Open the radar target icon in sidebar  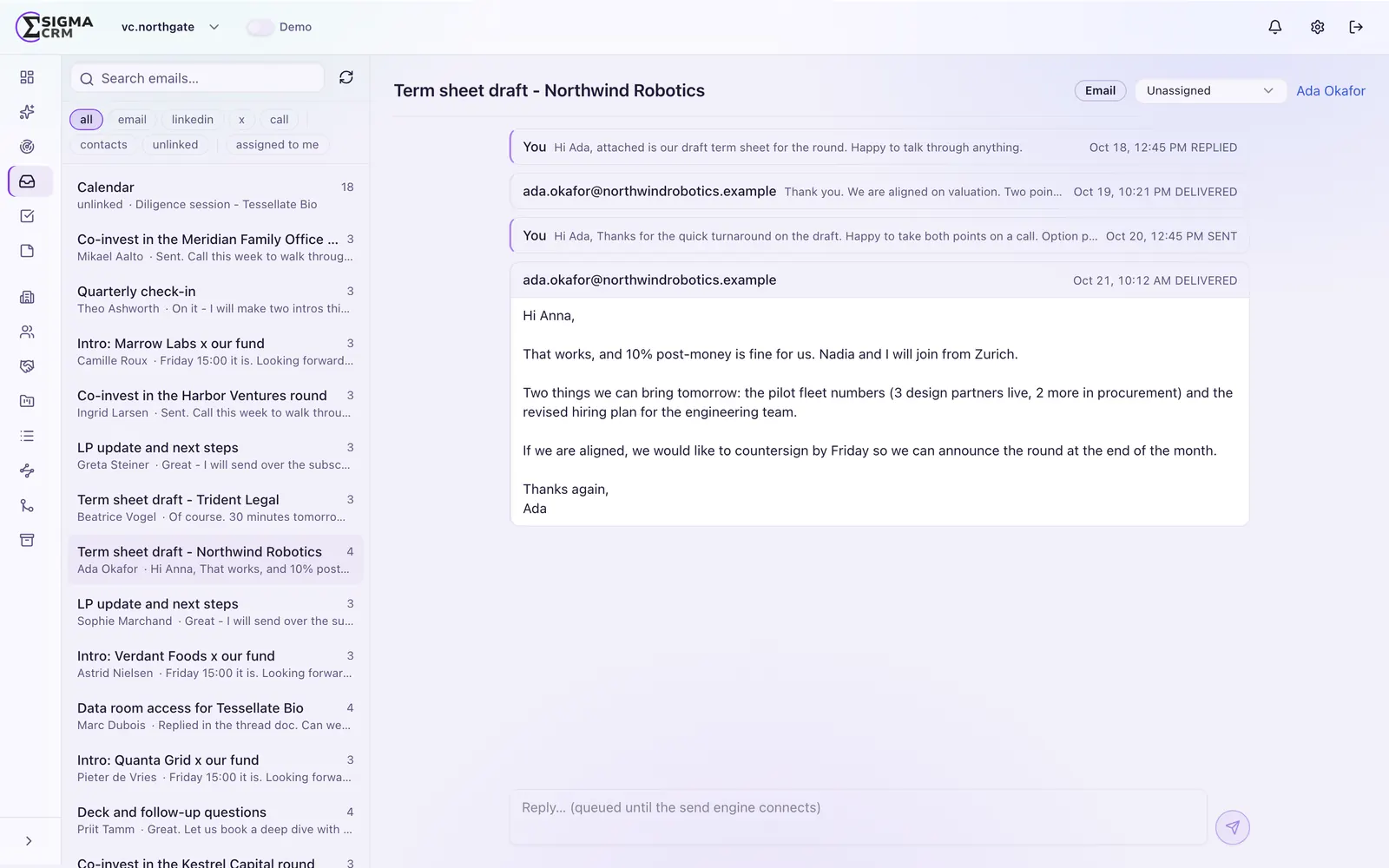27,147
